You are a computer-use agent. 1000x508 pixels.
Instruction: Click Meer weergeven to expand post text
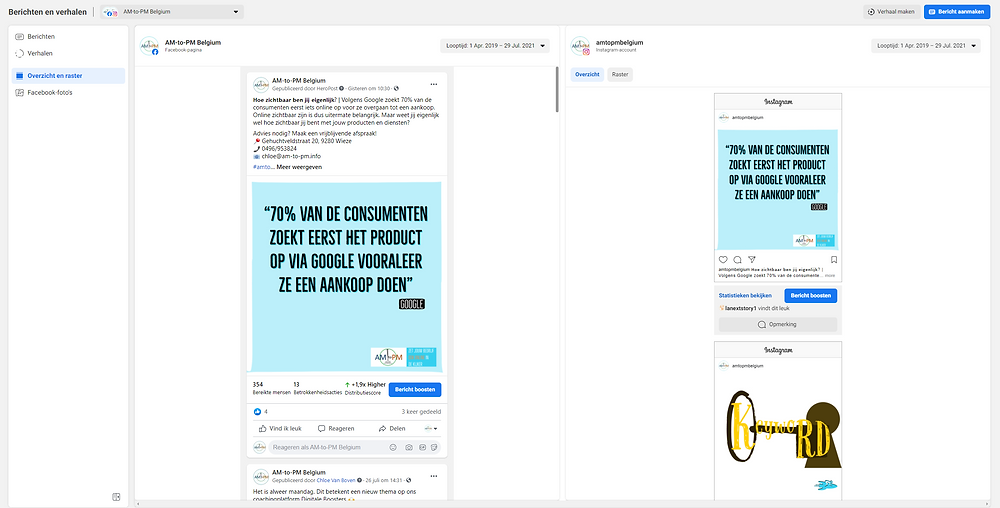pyautogui.click(x=299, y=167)
